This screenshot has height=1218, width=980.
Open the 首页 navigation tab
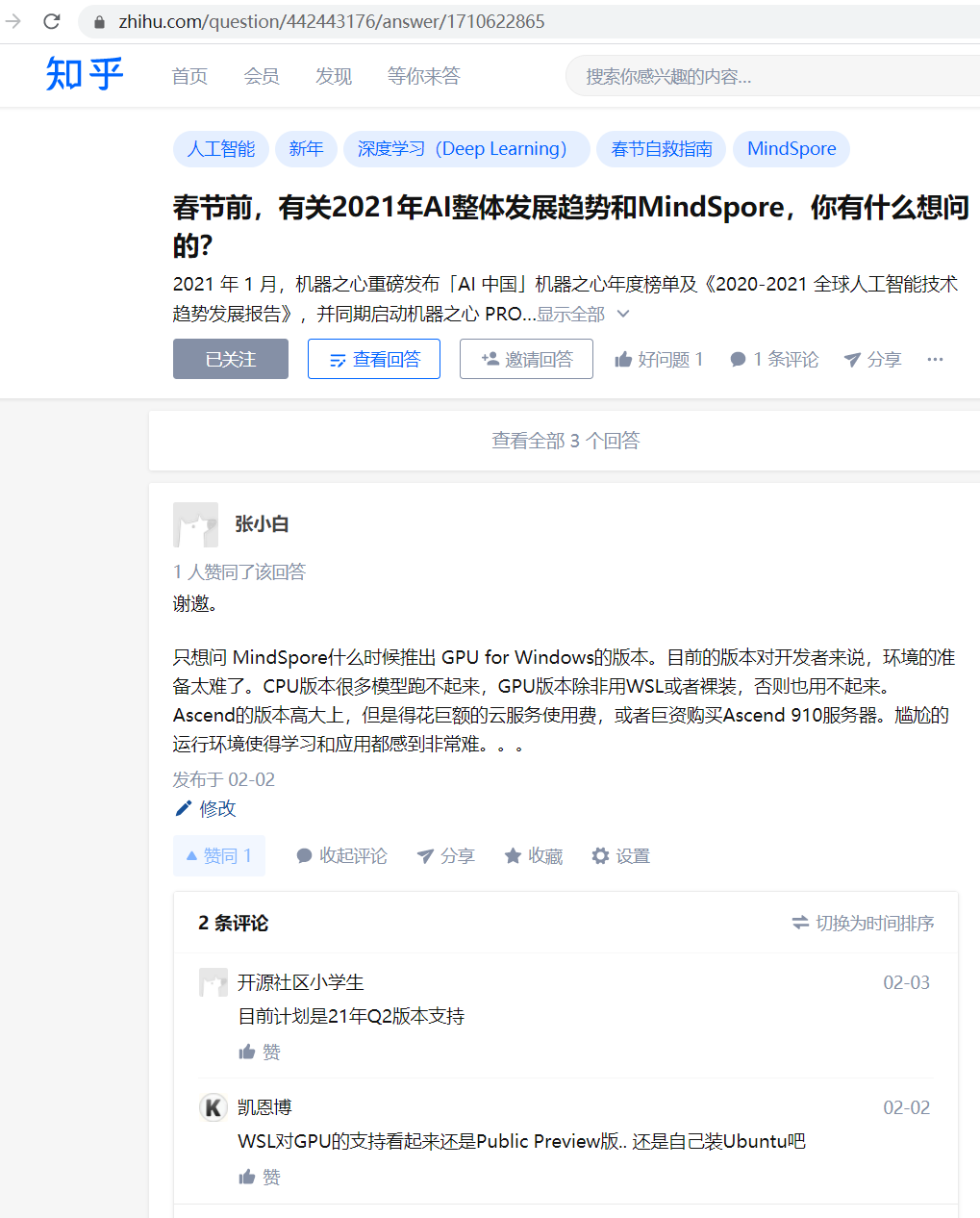click(189, 76)
